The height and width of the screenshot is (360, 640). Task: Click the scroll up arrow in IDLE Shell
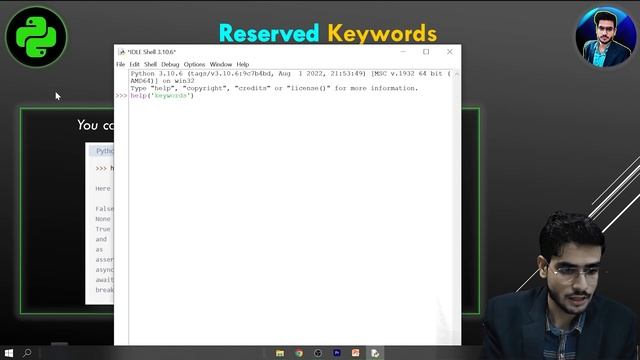457,74
